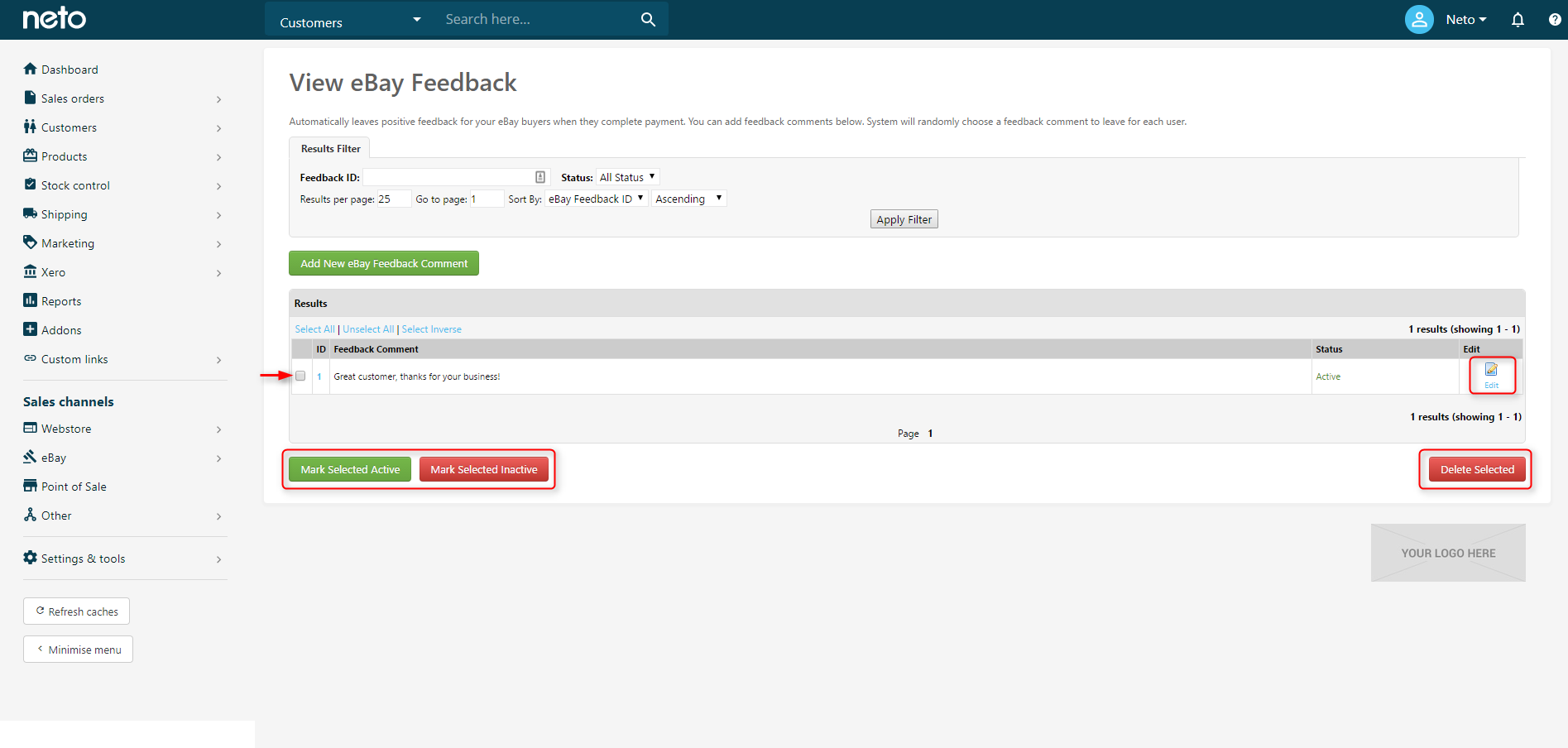Click the feedback ID 1 link

tap(319, 376)
